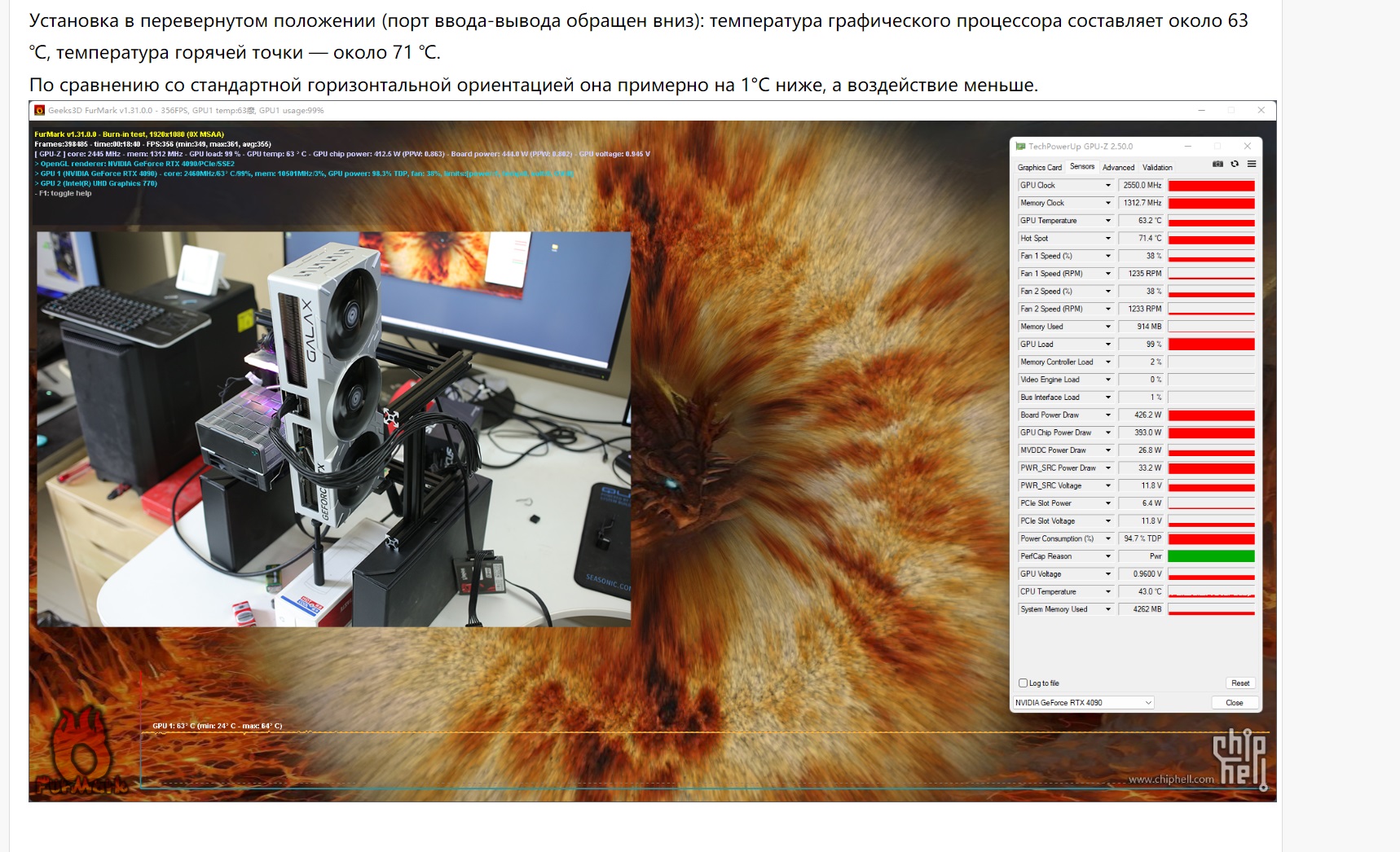Viewport: 1400px width, 852px height.
Task: Open the Video Engine Load dropdown
Action: (1108, 380)
